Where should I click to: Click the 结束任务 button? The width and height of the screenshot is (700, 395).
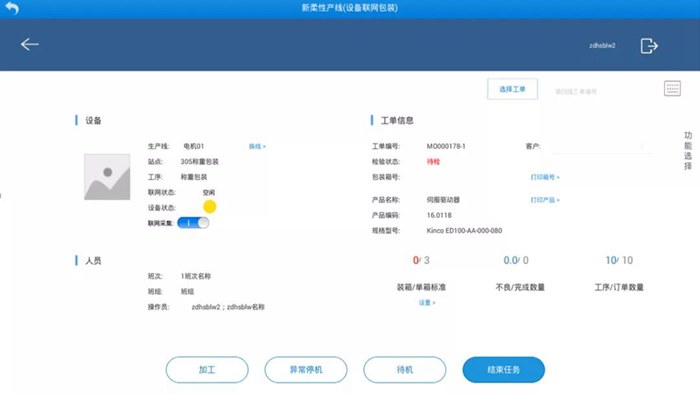(x=504, y=370)
